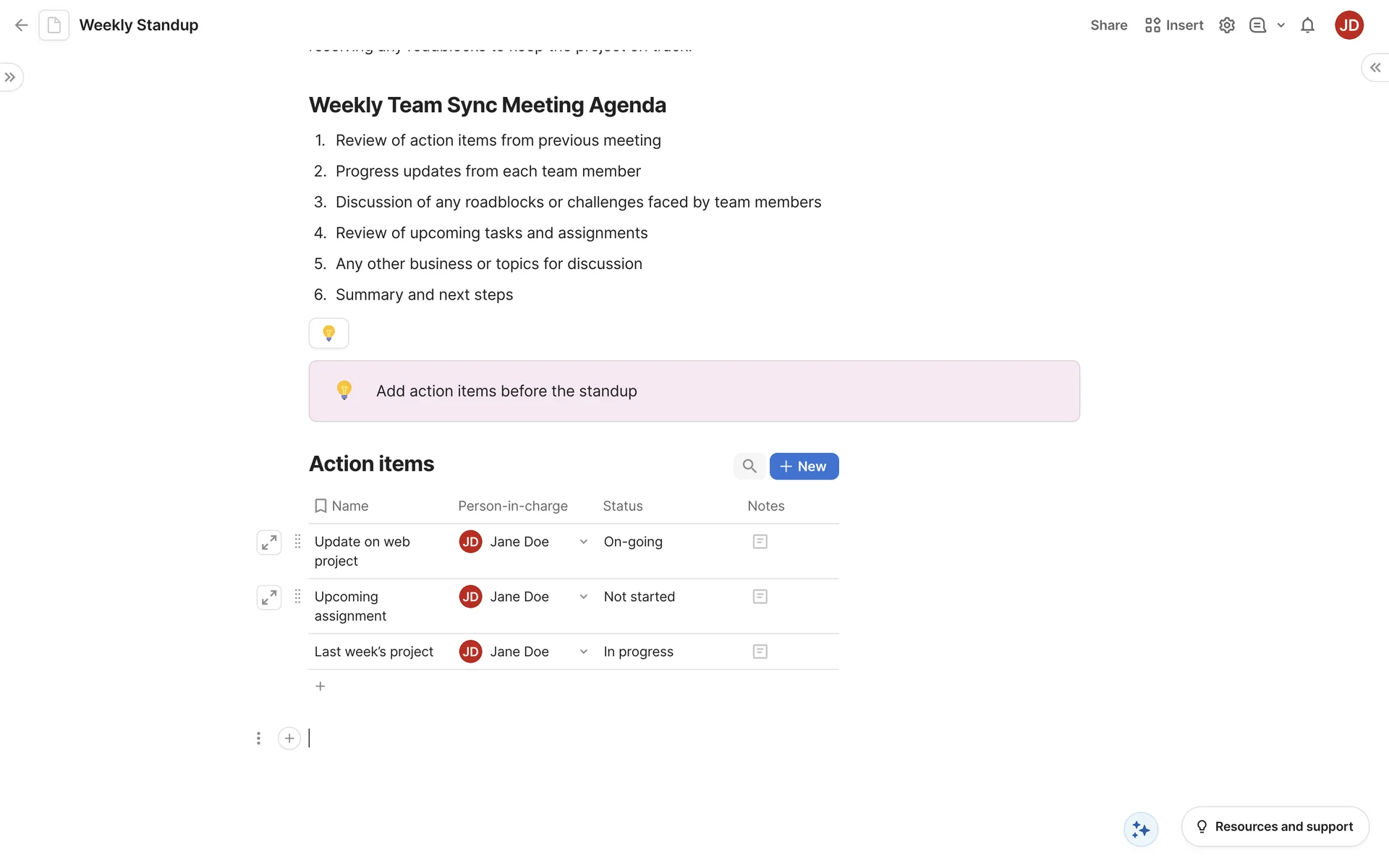
Task: Open the dropdown next to the comments icon
Action: (1281, 25)
